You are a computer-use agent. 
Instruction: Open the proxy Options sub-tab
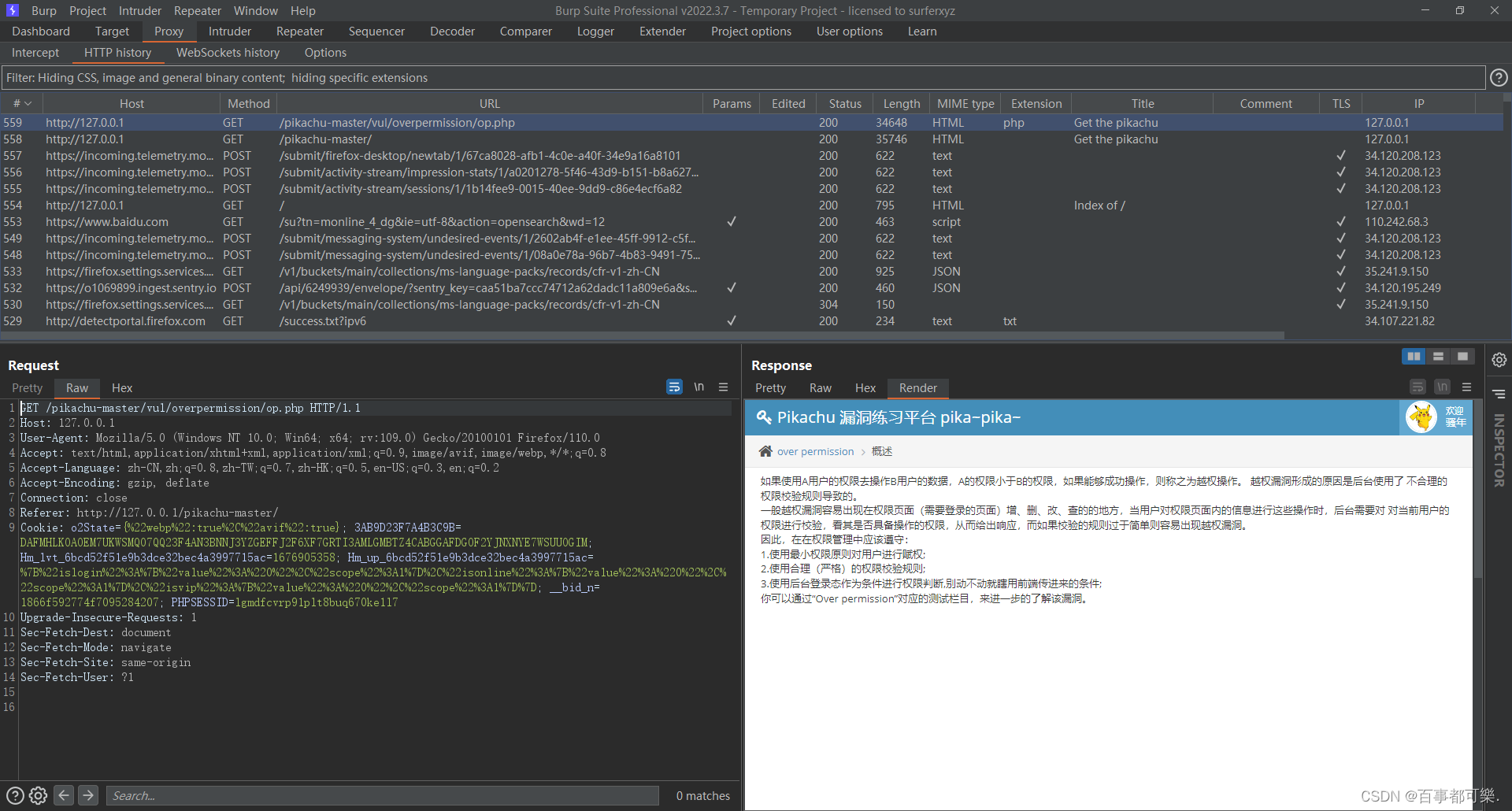[x=325, y=53]
